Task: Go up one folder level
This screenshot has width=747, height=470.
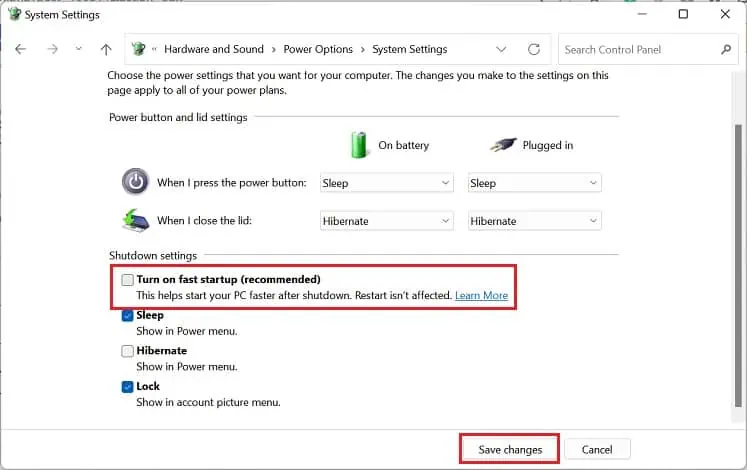Action: (x=106, y=49)
